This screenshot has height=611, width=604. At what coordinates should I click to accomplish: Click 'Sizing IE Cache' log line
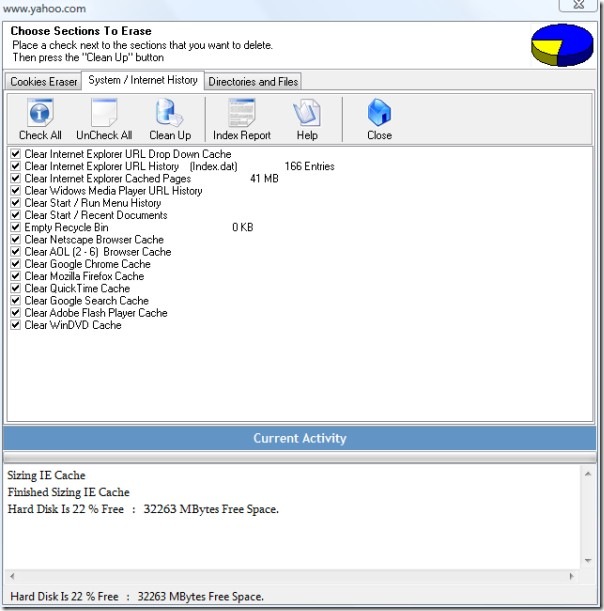click(x=46, y=475)
